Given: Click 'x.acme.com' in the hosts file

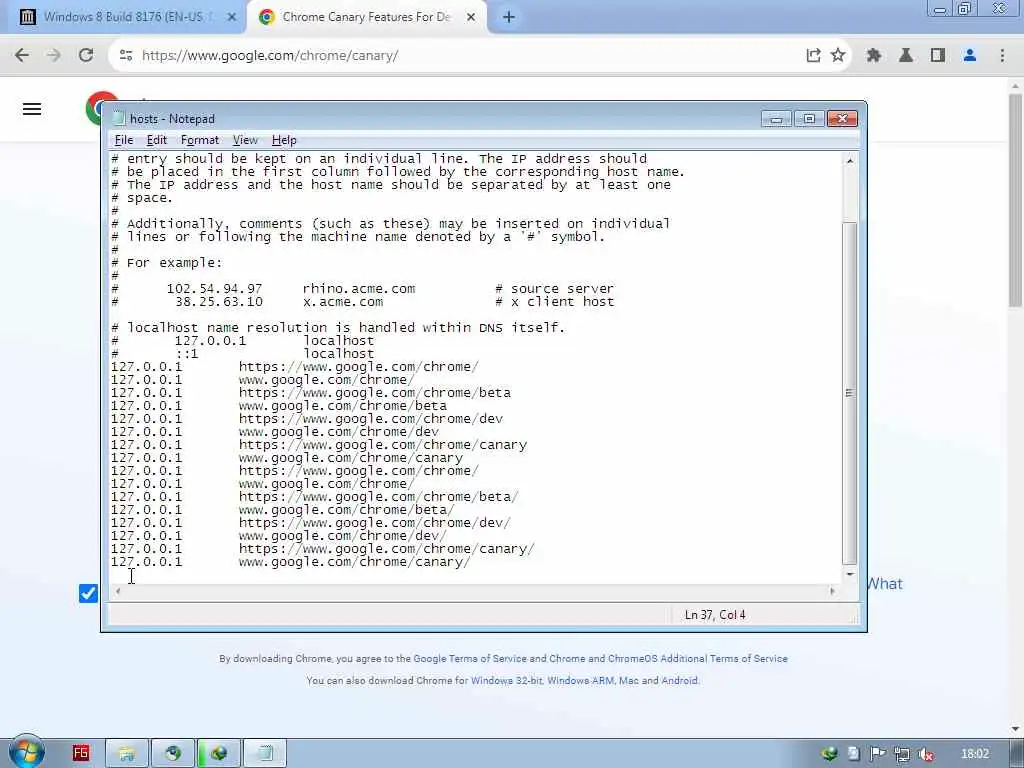Looking at the screenshot, I should 343,302.
